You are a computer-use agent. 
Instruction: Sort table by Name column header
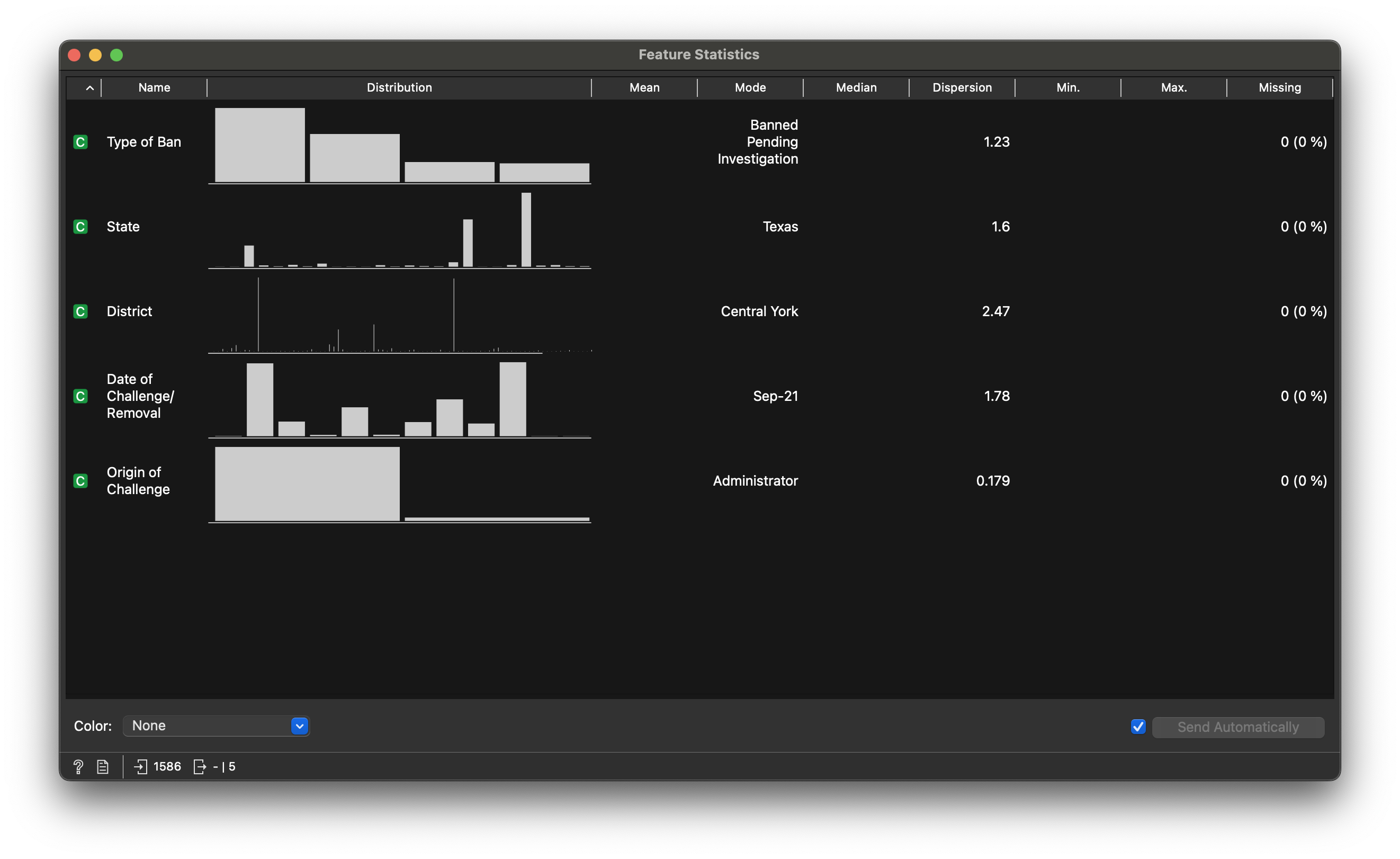154,87
